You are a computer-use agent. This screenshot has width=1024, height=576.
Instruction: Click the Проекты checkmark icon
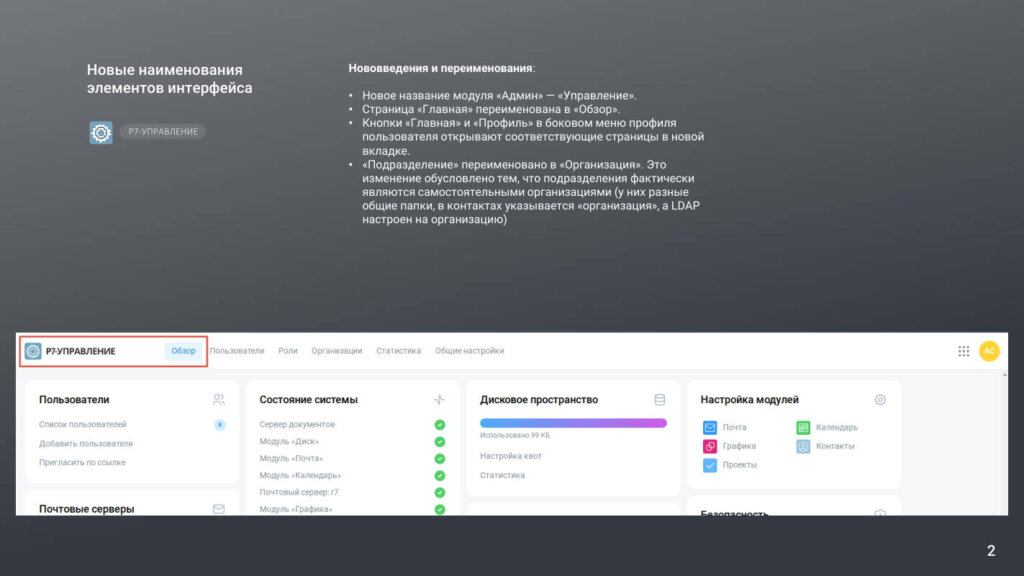point(710,465)
